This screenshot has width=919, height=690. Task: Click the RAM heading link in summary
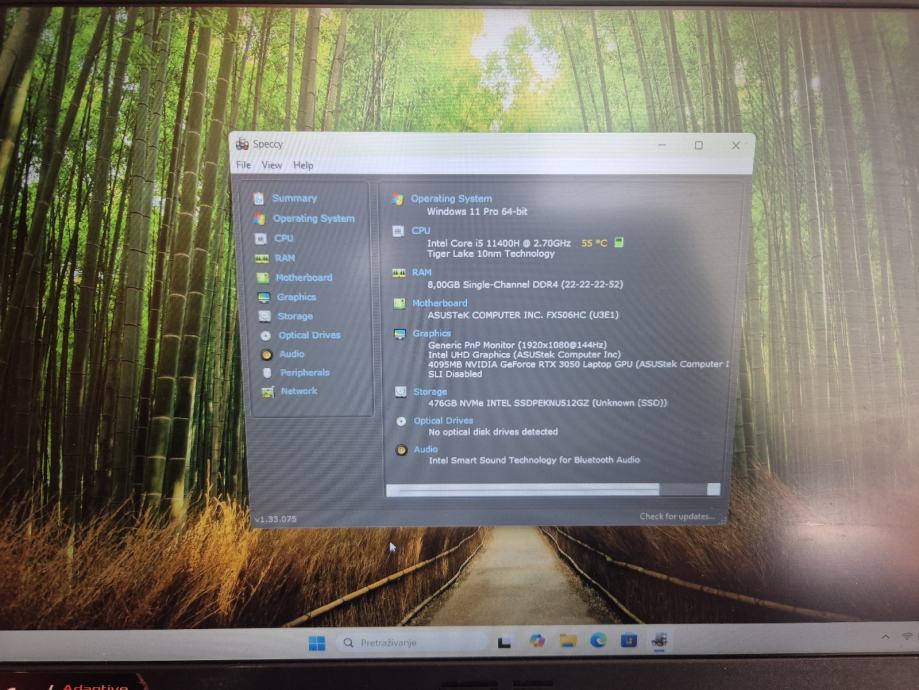click(421, 272)
